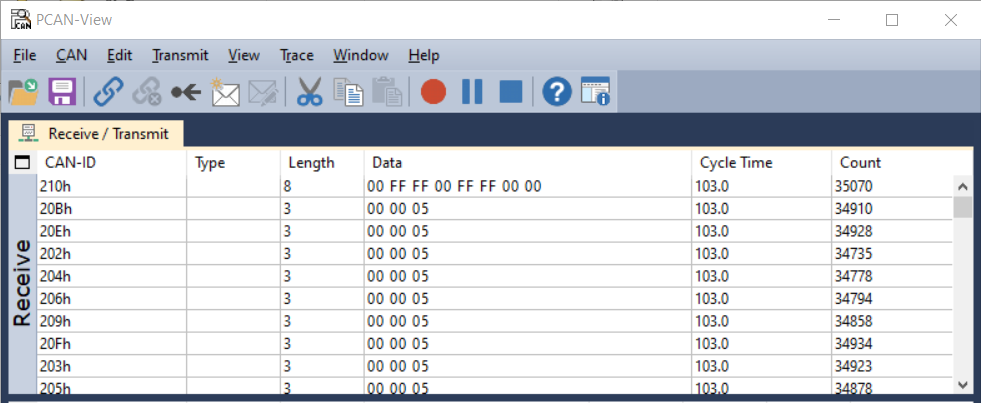Image resolution: width=981 pixels, height=403 pixels.
Task: Click the Receive vertical panel label
Action: click(22, 283)
